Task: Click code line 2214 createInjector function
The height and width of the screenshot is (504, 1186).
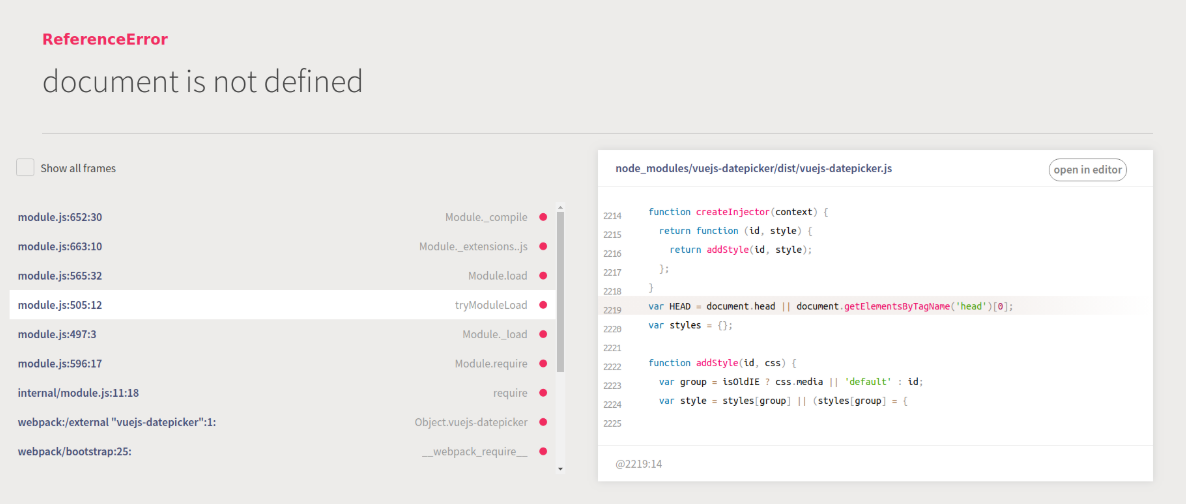Action: pos(739,212)
